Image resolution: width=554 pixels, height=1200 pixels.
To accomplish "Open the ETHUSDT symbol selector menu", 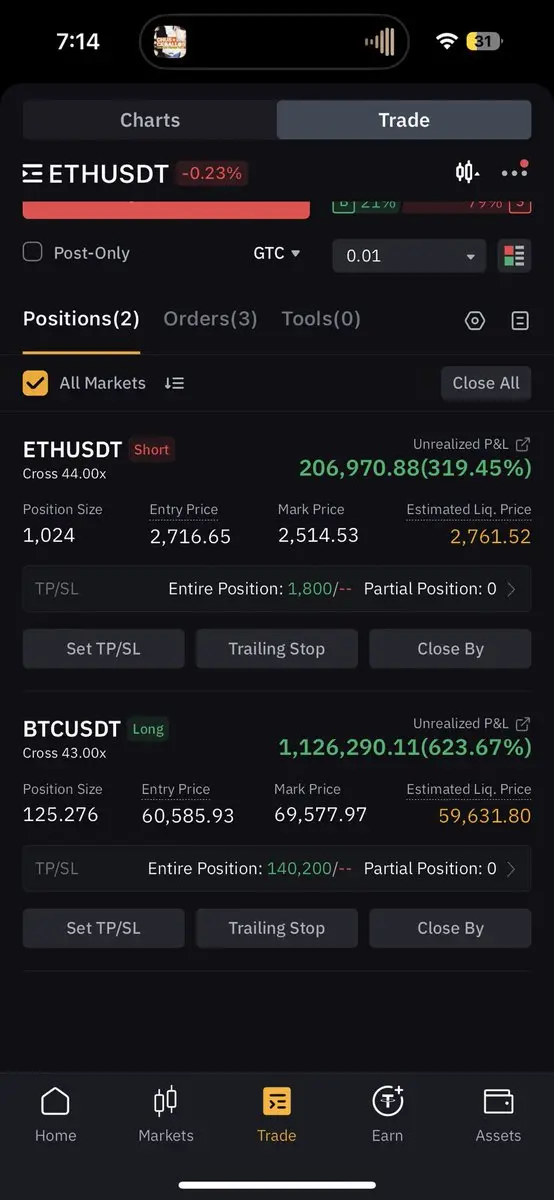I will tap(96, 173).
